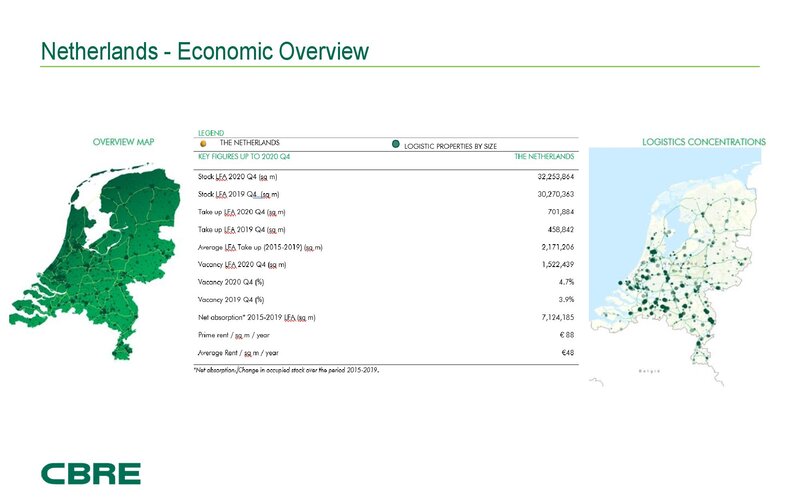800x504 pixels.
Task: Click the OVERVIEW MAP heading
Action: (123, 142)
